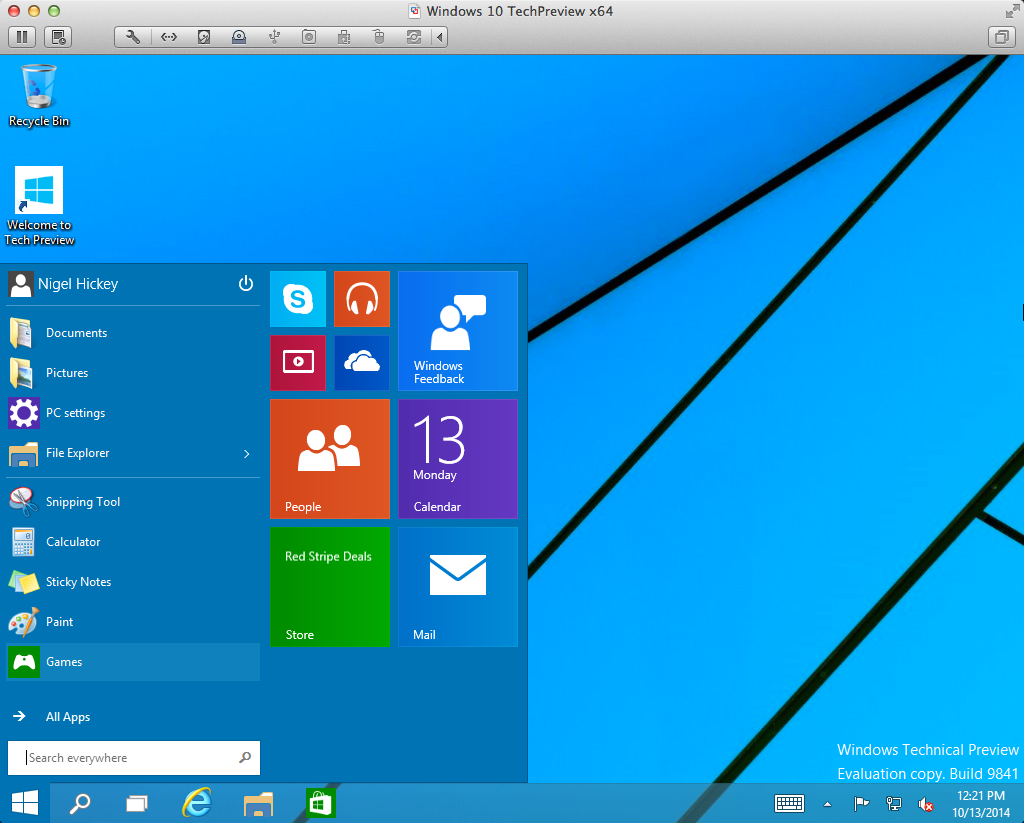Click the network tray icon
This screenshot has height=823, width=1024.
click(x=893, y=803)
